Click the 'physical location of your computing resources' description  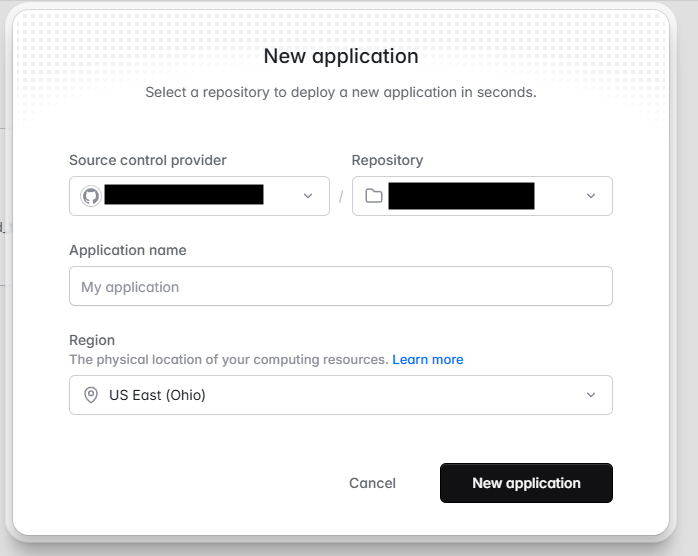[228, 359]
